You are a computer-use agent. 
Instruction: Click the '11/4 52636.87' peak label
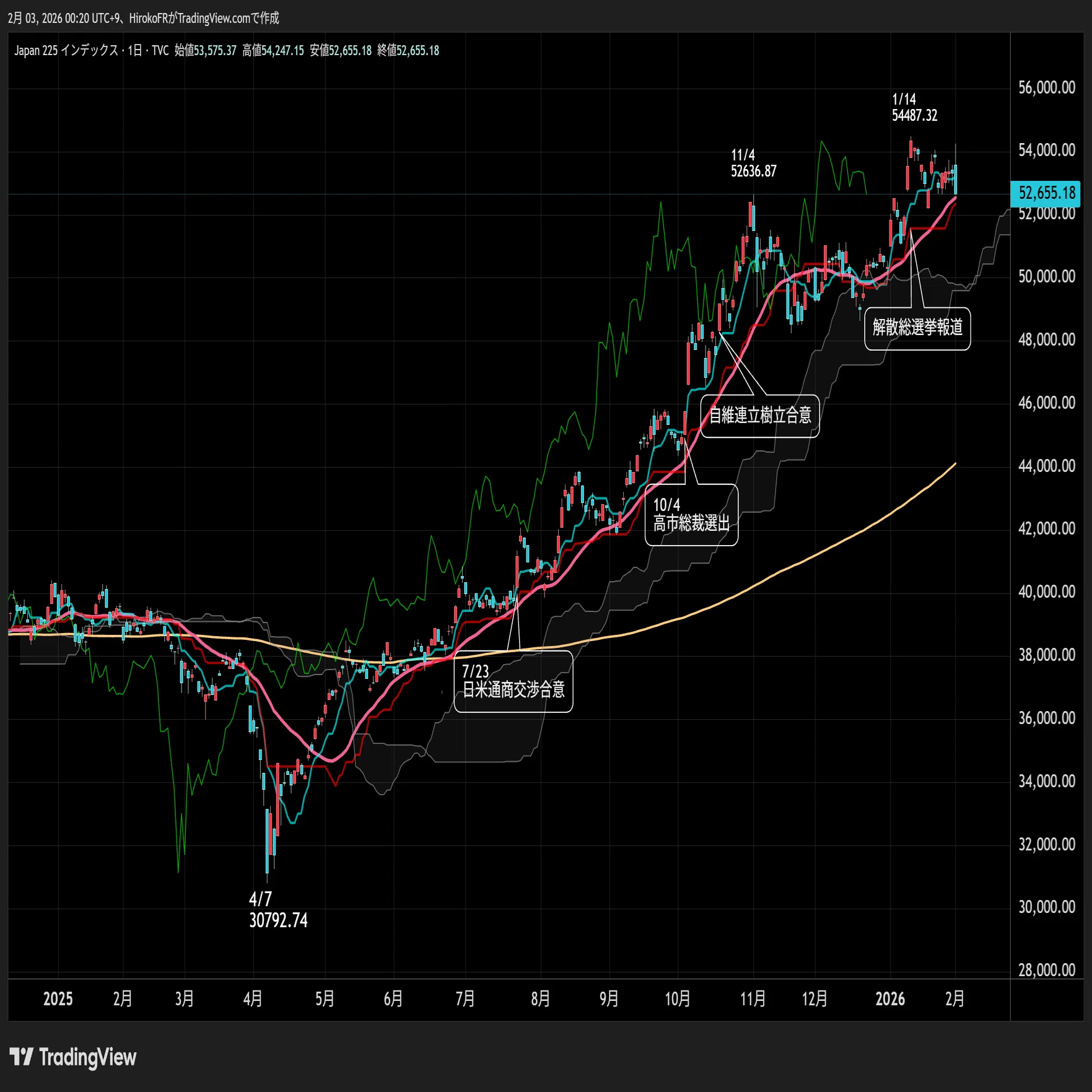click(x=753, y=163)
